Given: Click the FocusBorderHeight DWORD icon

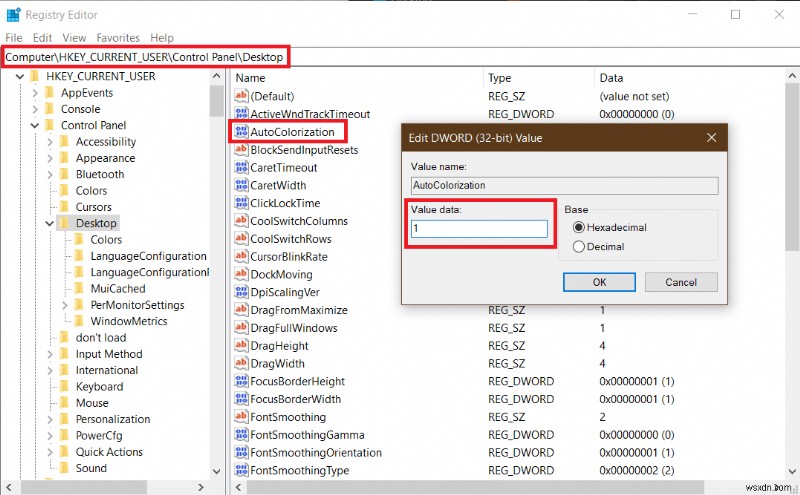Looking at the screenshot, I should coord(241,381).
